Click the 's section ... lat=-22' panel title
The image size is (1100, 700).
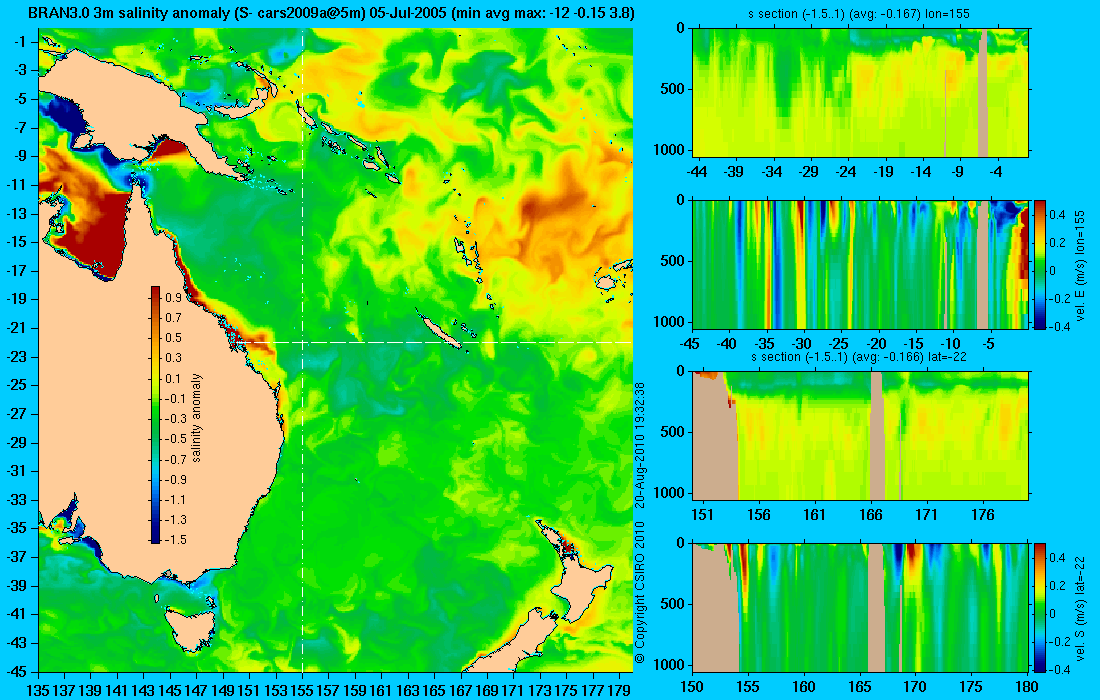[859, 356]
